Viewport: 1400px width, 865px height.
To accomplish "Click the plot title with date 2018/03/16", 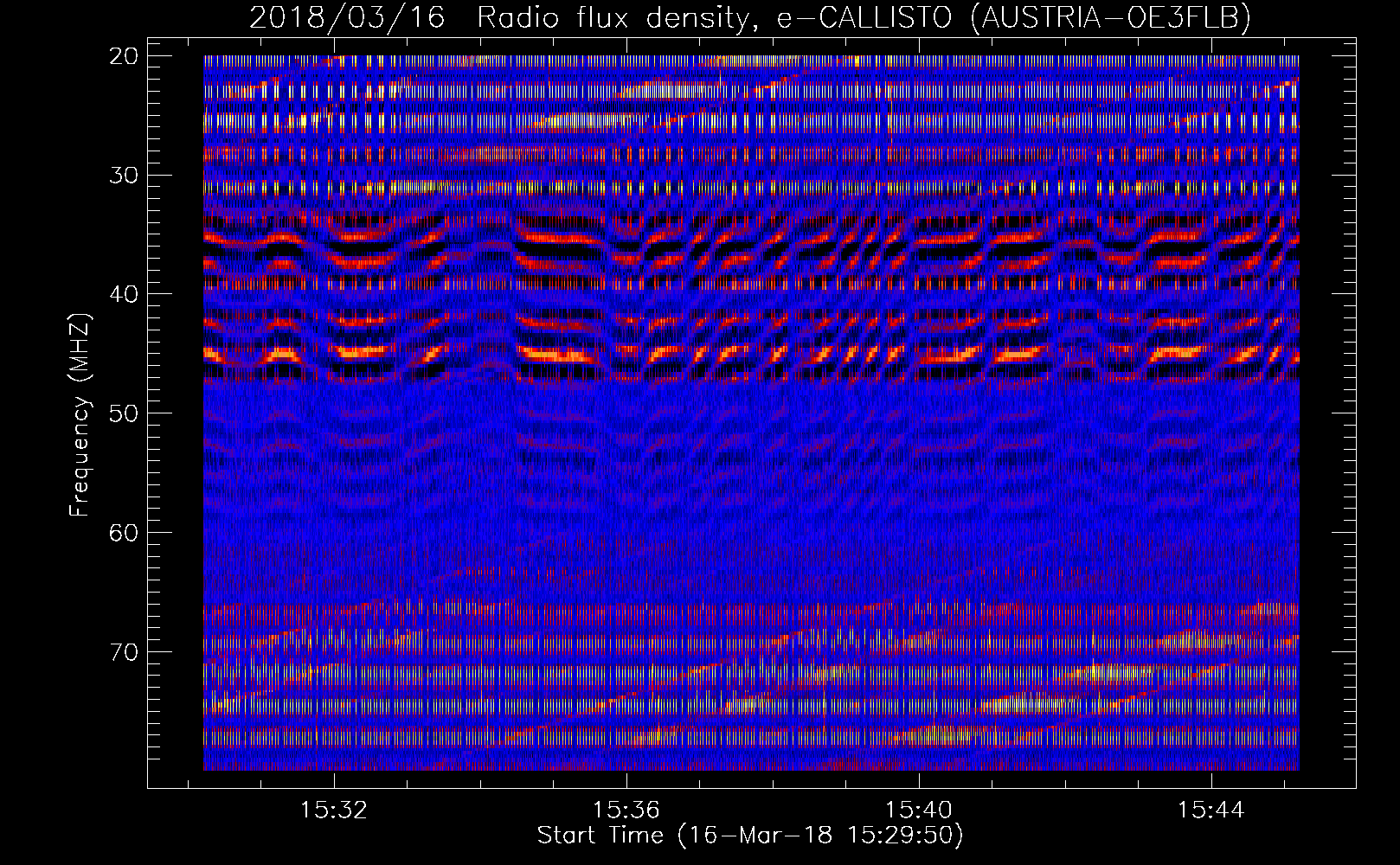I will (x=750, y=17).
